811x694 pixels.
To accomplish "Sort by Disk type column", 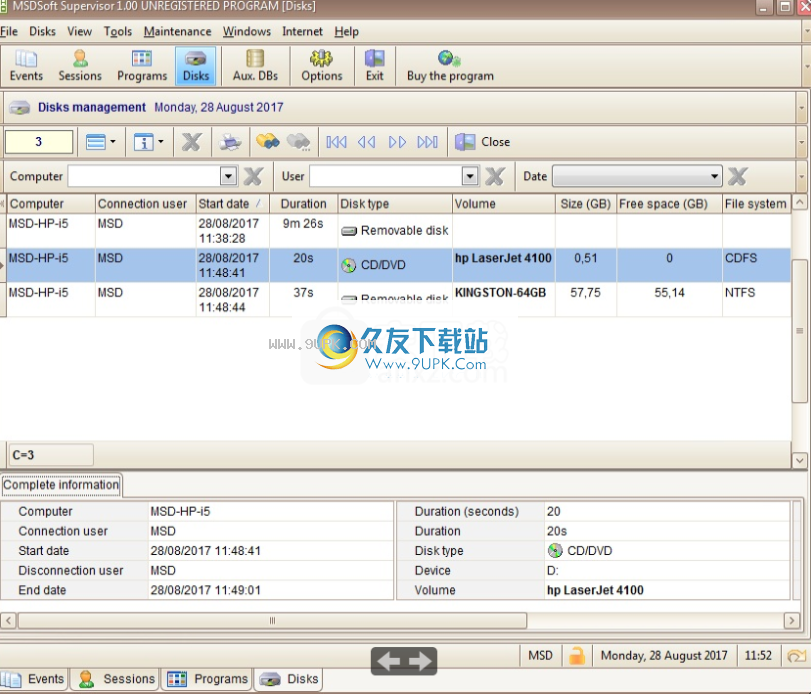I will point(395,204).
